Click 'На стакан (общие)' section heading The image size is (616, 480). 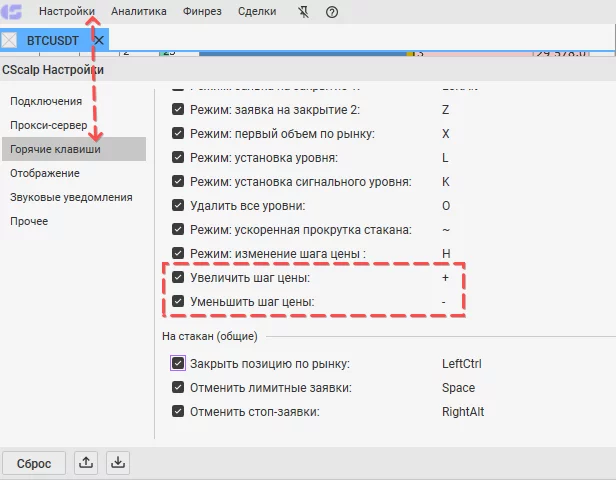[210, 336]
